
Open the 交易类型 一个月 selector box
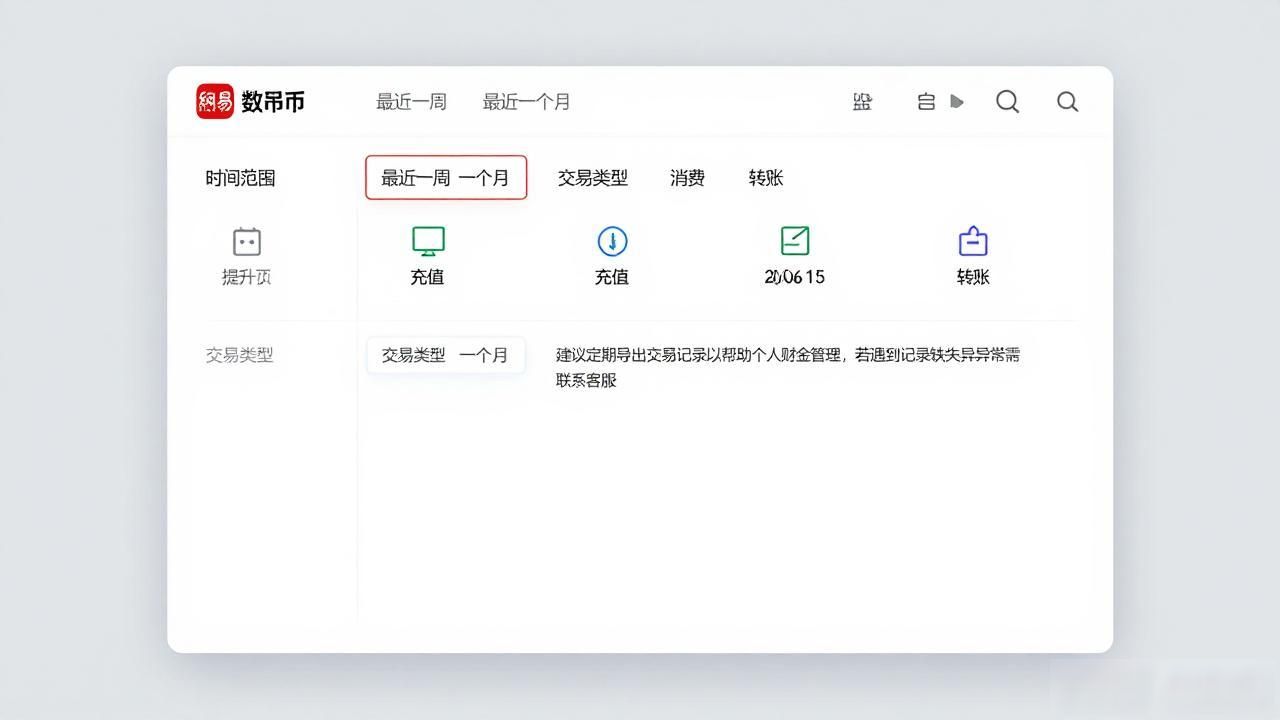pyautogui.click(x=446, y=355)
